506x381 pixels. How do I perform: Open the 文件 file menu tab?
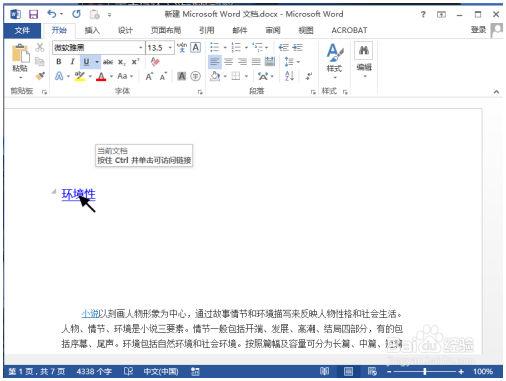pyautogui.click(x=22, y=30)
